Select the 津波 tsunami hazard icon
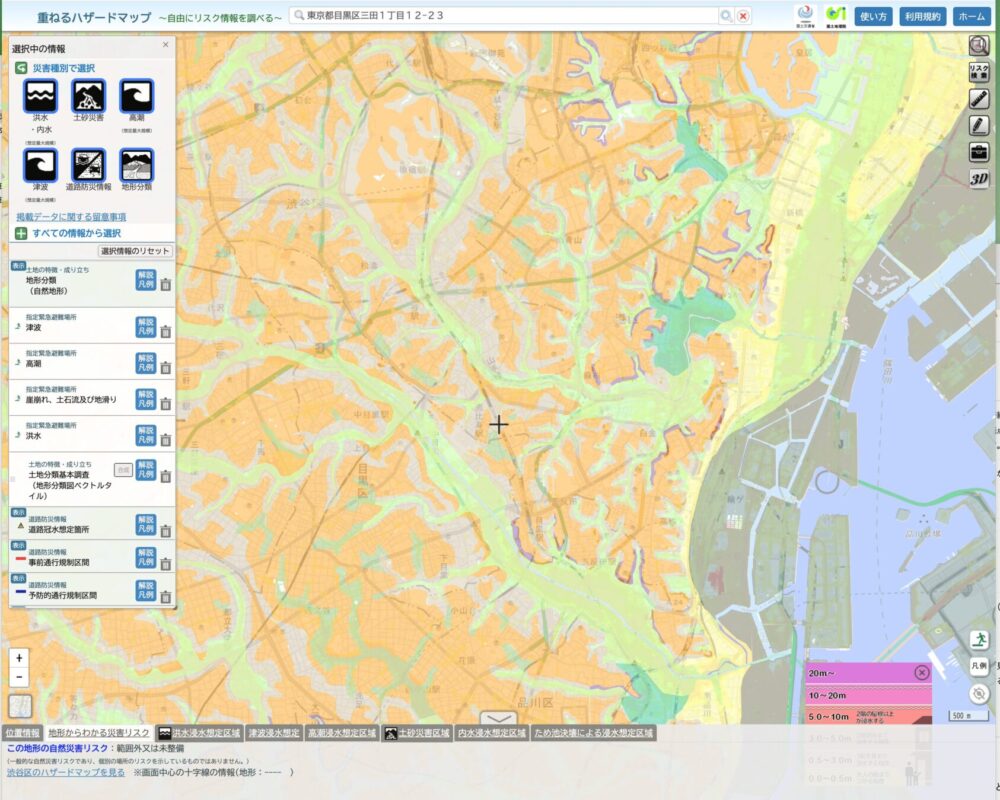The width and height of the screenshot is (1000, 800). point(41,166)
